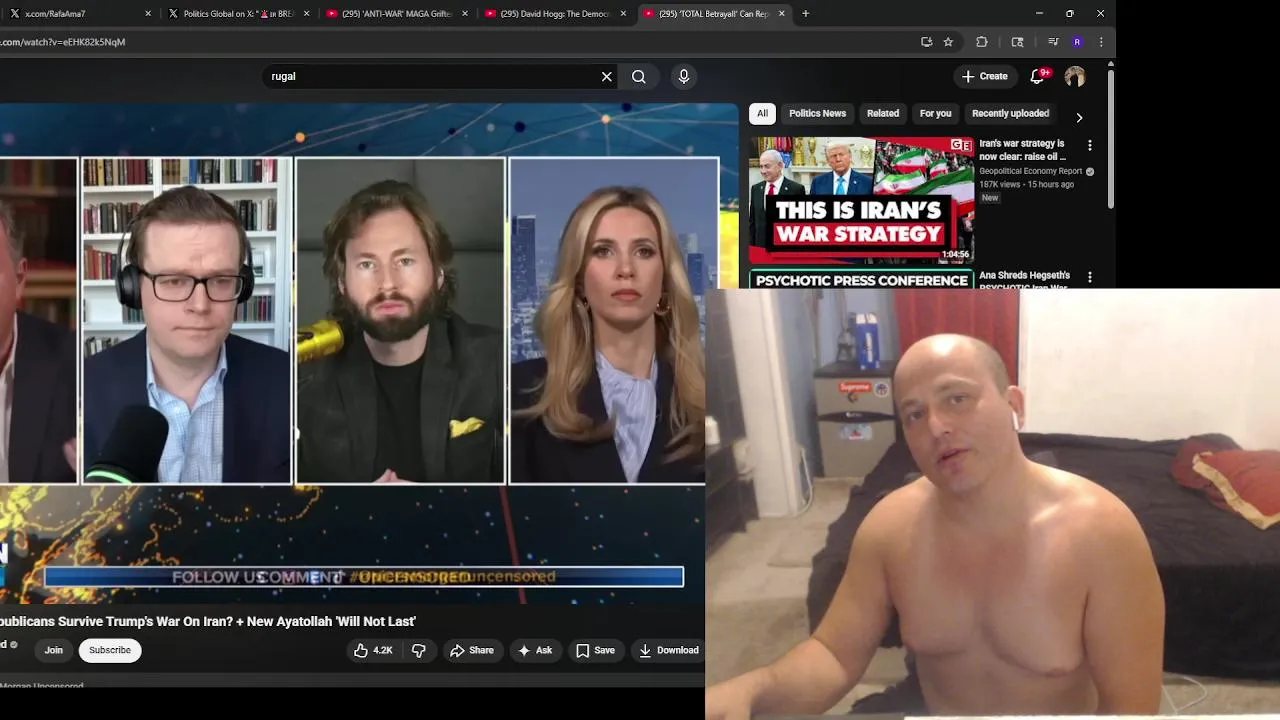
Task: Start voice search with microphone
Action: point(684,76)
